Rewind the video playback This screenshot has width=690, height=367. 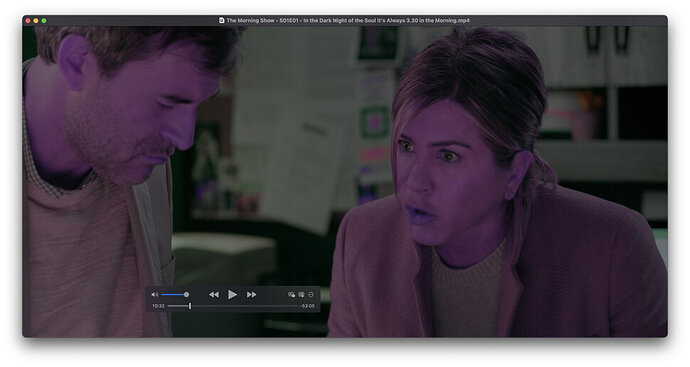(214, 294)
